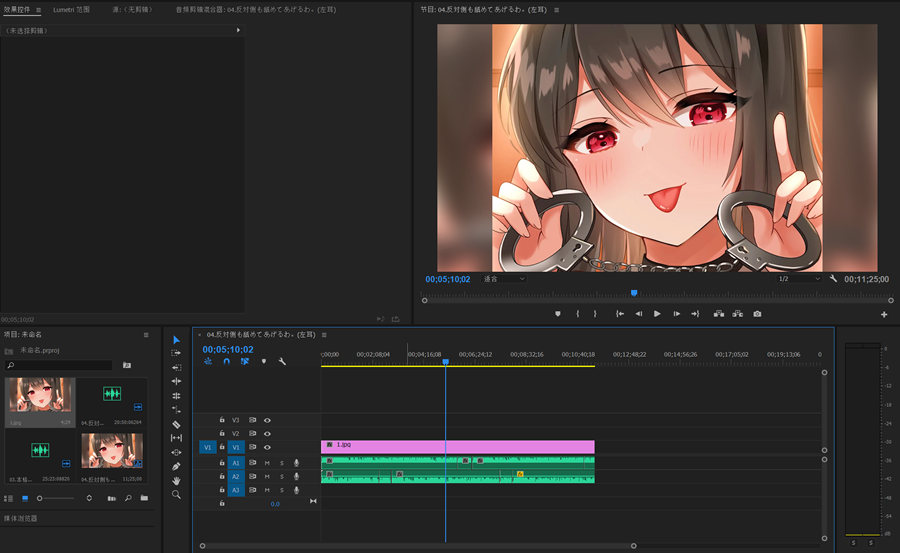Expand the no-clip-selected arrow in Effect Controls
This screenshot has height=553, width=900.
pyautogui.click(x=238, y=30)
